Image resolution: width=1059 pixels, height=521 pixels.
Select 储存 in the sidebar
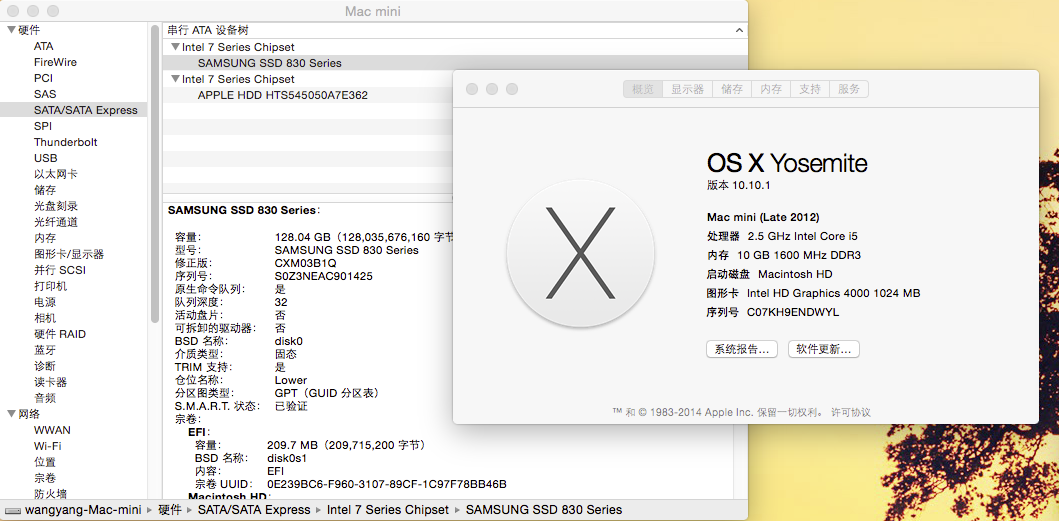point(45,190)
